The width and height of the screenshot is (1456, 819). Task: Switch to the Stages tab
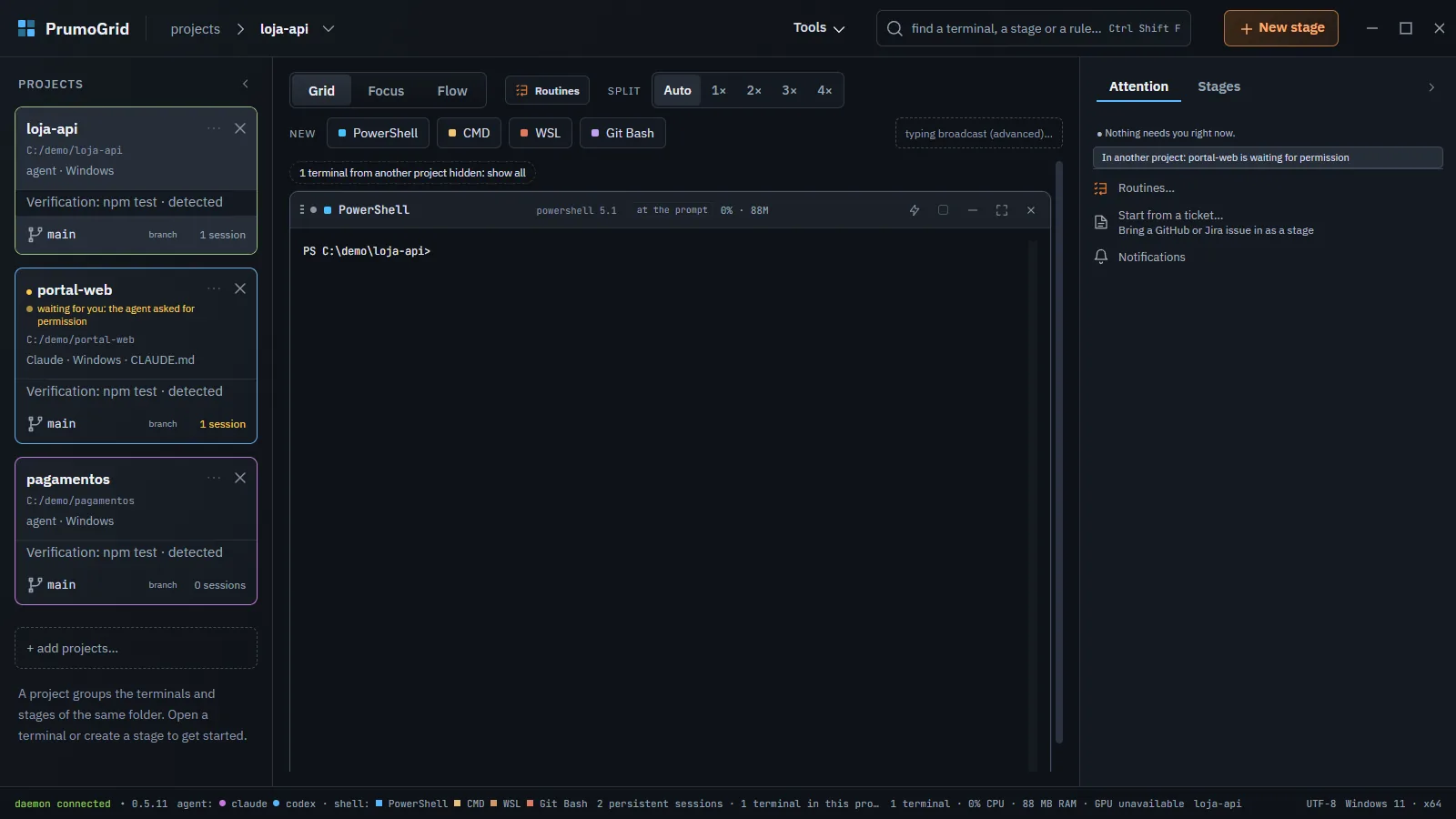point(1218,86)
